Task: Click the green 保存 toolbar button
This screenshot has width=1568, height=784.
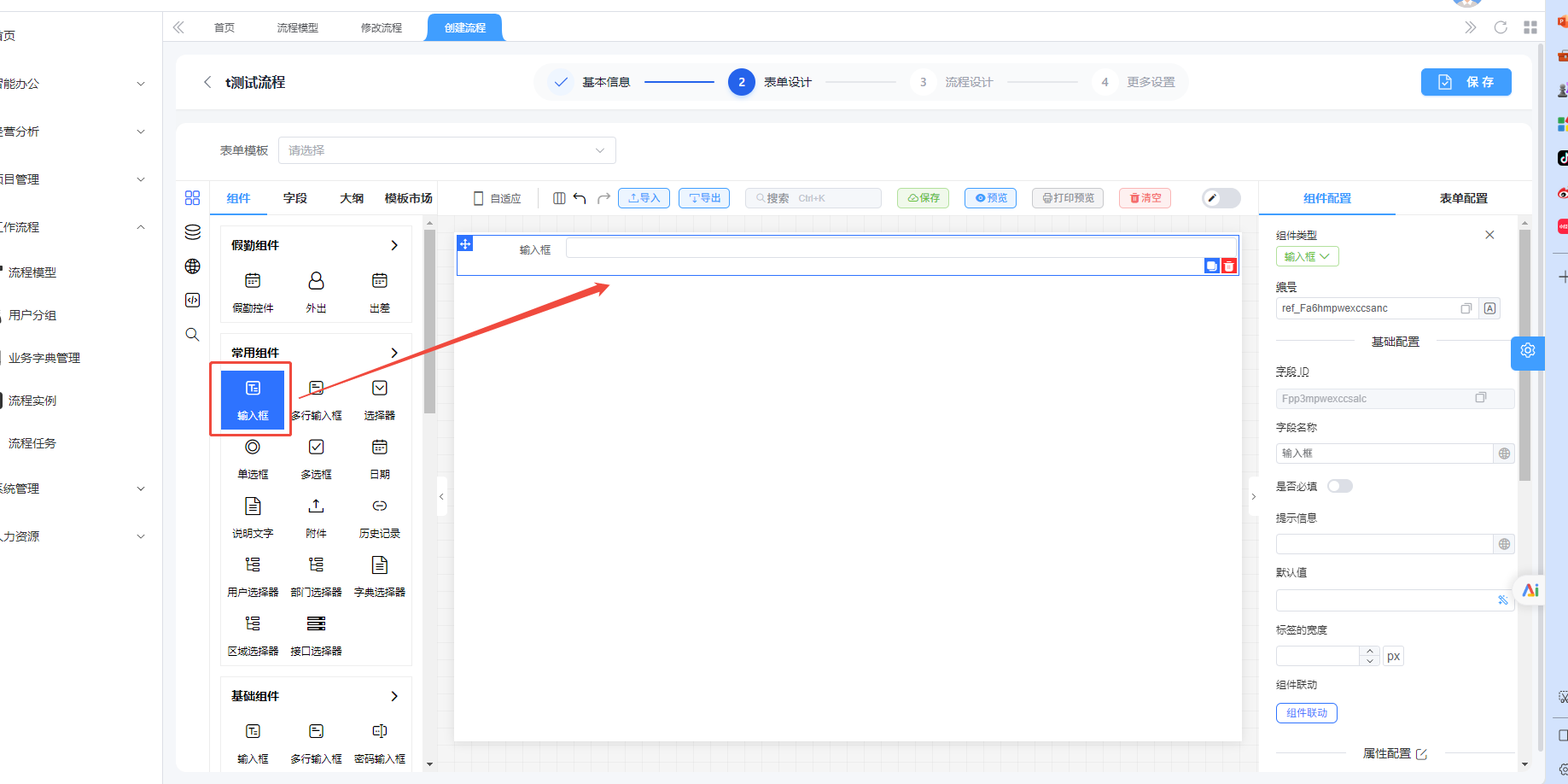Action: click(924, 198)
